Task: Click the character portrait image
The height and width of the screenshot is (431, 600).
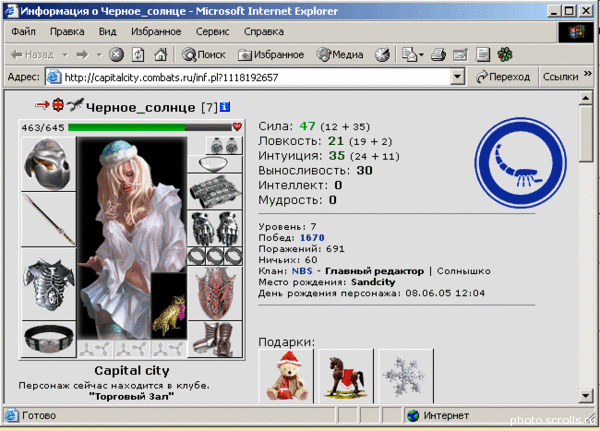Action: (132, 238)
